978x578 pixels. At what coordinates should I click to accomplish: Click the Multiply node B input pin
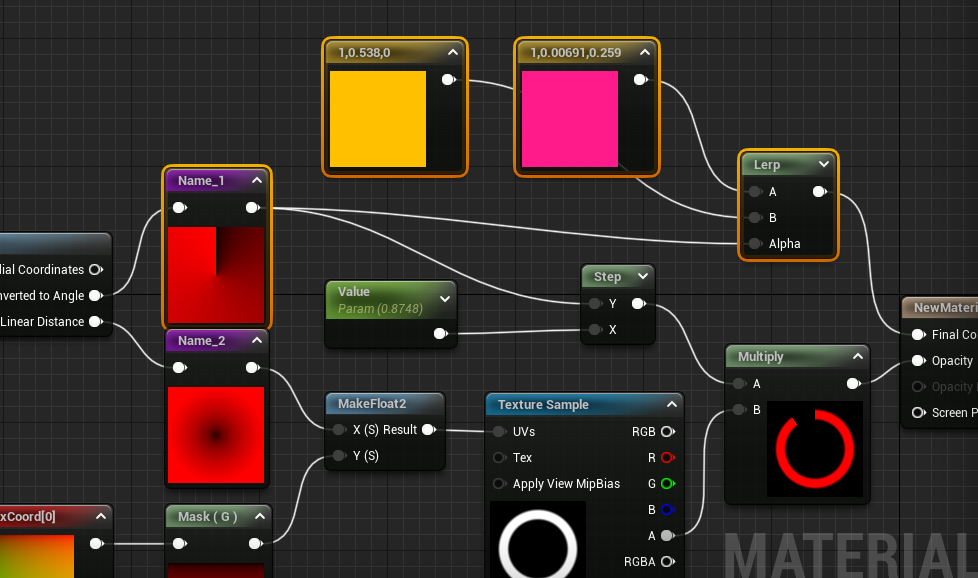[740, 410]
